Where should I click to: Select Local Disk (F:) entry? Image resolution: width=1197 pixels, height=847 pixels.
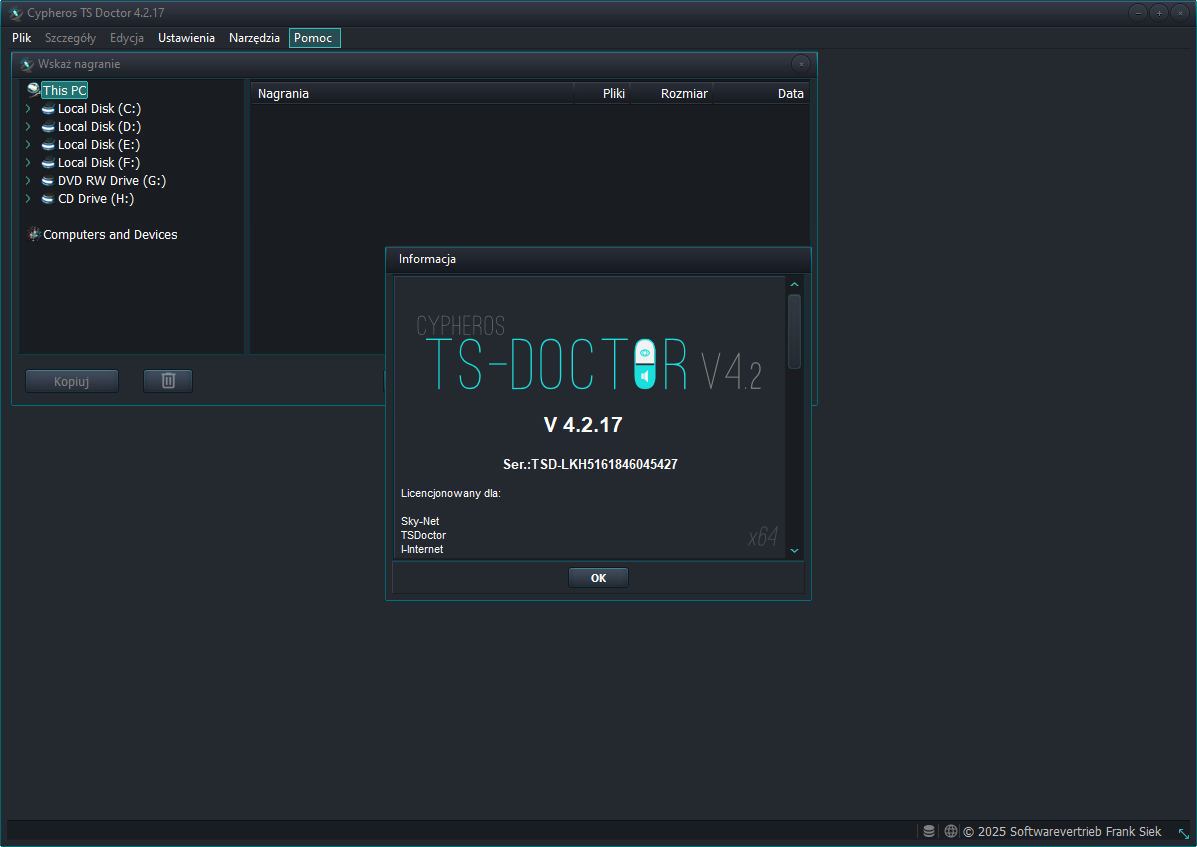point(98,163)
